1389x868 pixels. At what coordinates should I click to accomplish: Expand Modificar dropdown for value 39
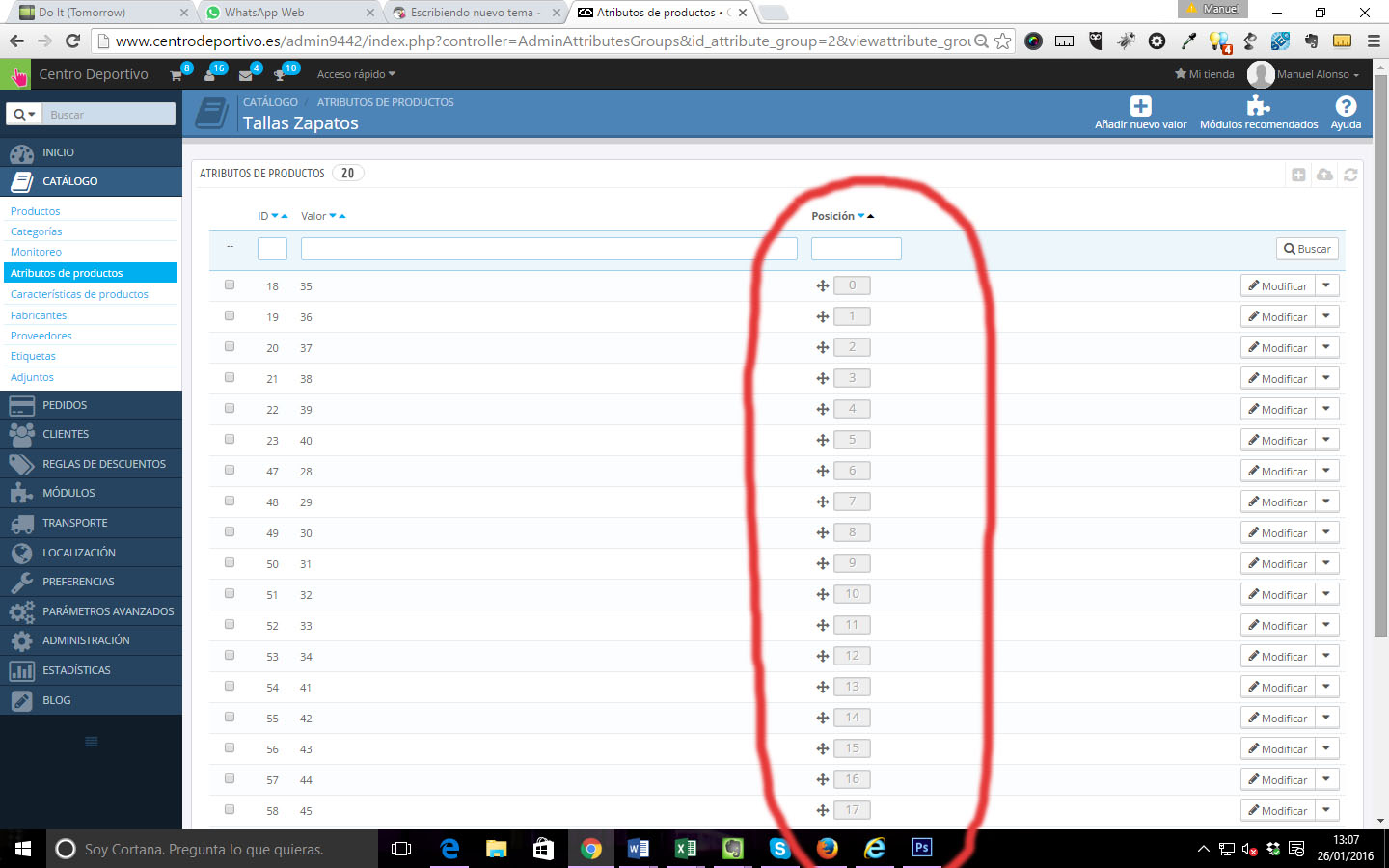[1326, 409]
